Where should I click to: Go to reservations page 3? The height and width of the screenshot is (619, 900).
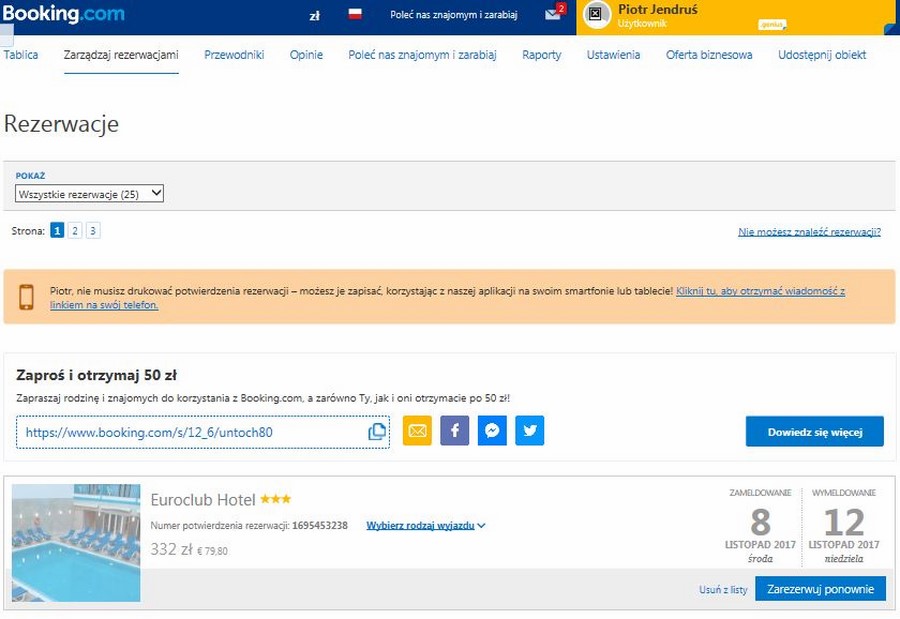[92, 231]
